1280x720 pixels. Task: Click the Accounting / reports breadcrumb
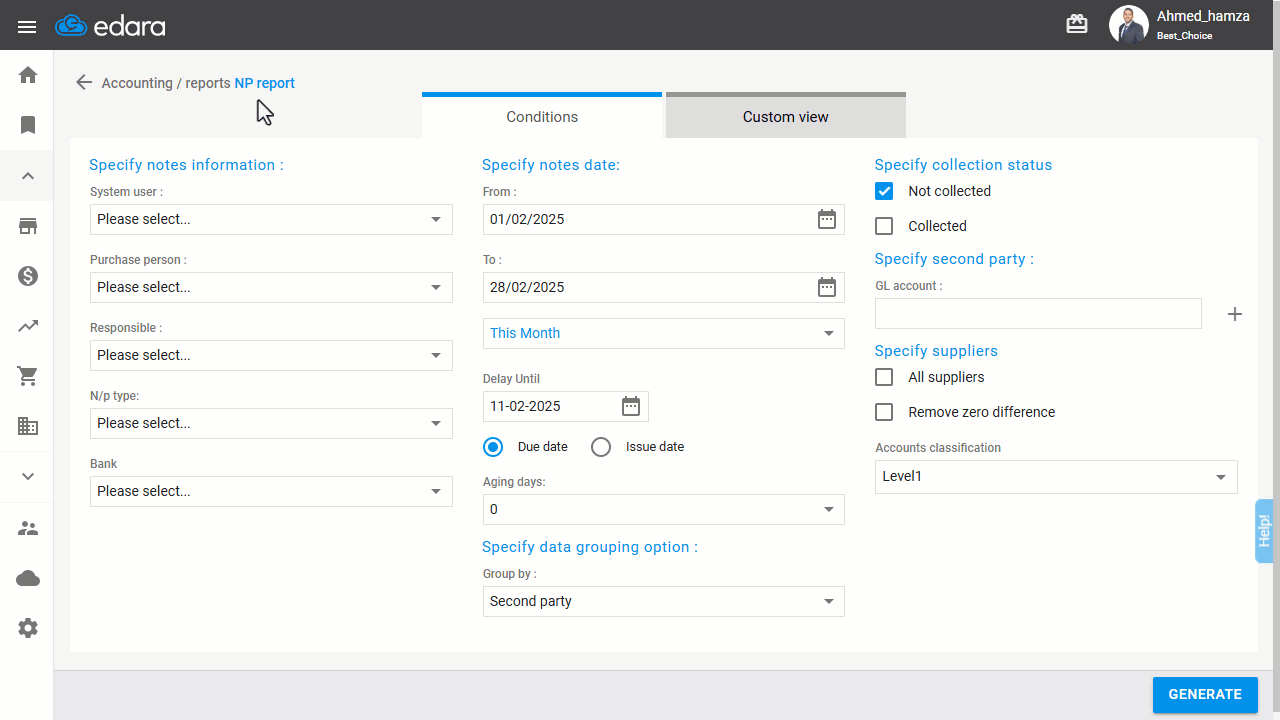(x=166, y=83)
